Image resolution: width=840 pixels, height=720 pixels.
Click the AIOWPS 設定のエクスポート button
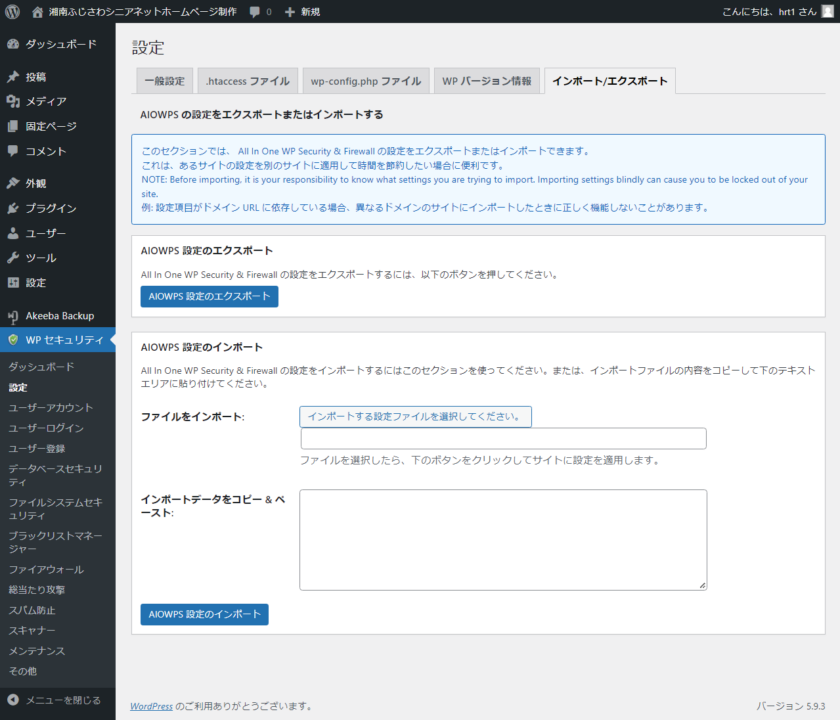click(209, 296)
